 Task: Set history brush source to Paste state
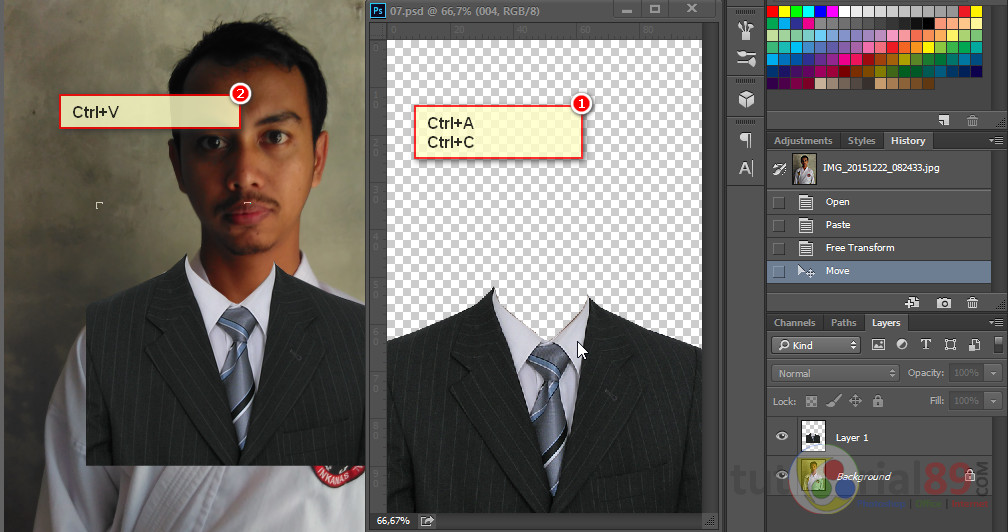click(x=778, y=226)
